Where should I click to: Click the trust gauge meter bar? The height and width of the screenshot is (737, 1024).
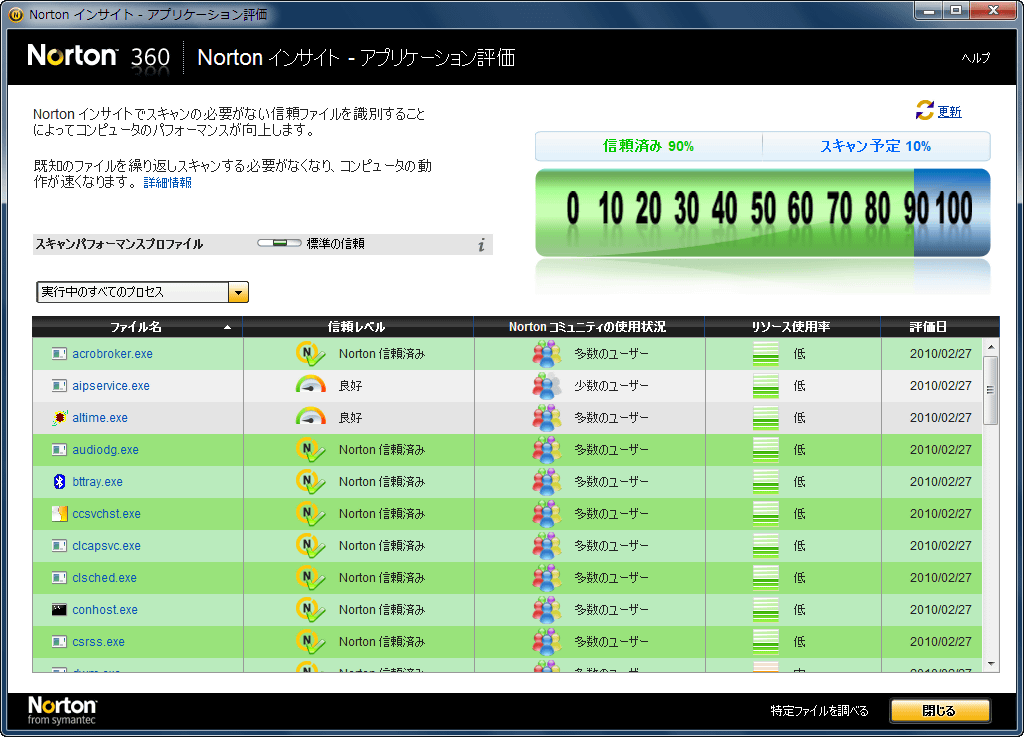click(762, 212)
